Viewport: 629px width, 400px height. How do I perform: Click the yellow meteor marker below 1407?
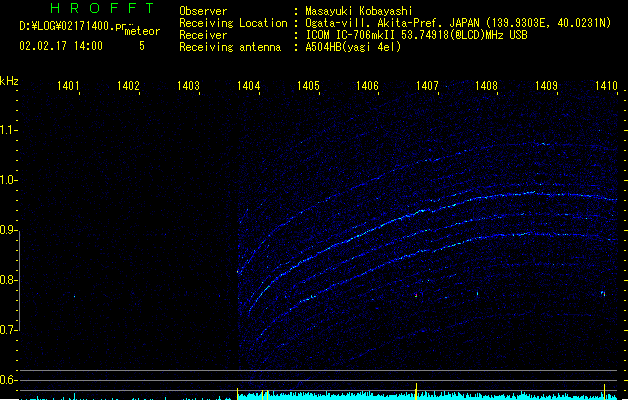[x=416, y=392]
